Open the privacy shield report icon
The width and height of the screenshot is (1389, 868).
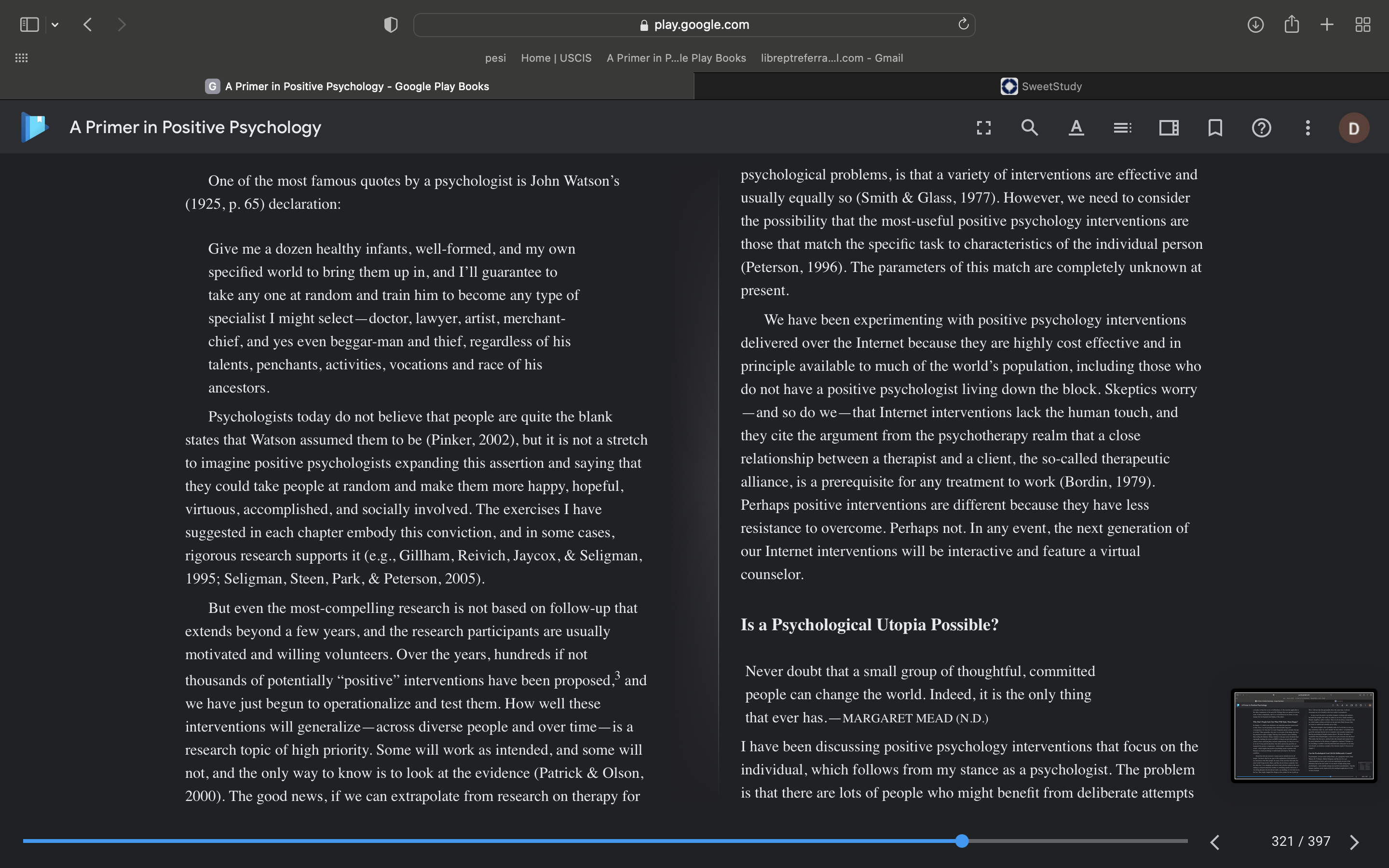coord(391,25)
